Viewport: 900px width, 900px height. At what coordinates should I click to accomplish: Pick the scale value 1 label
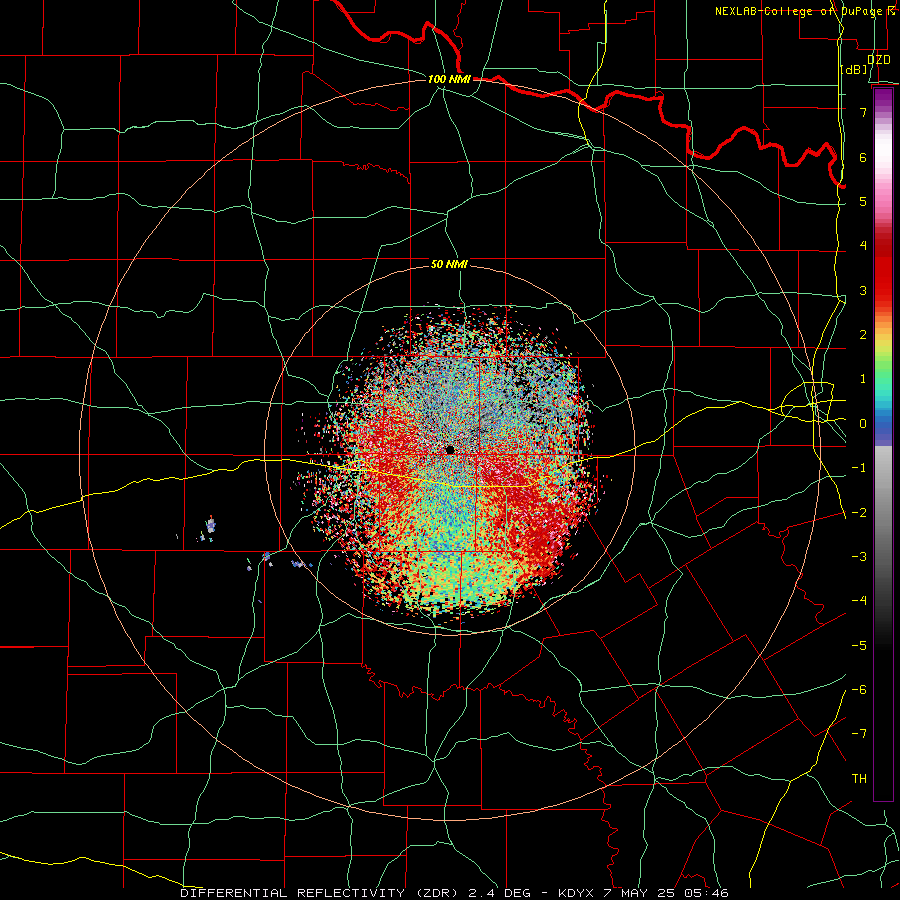click(863, 379)
